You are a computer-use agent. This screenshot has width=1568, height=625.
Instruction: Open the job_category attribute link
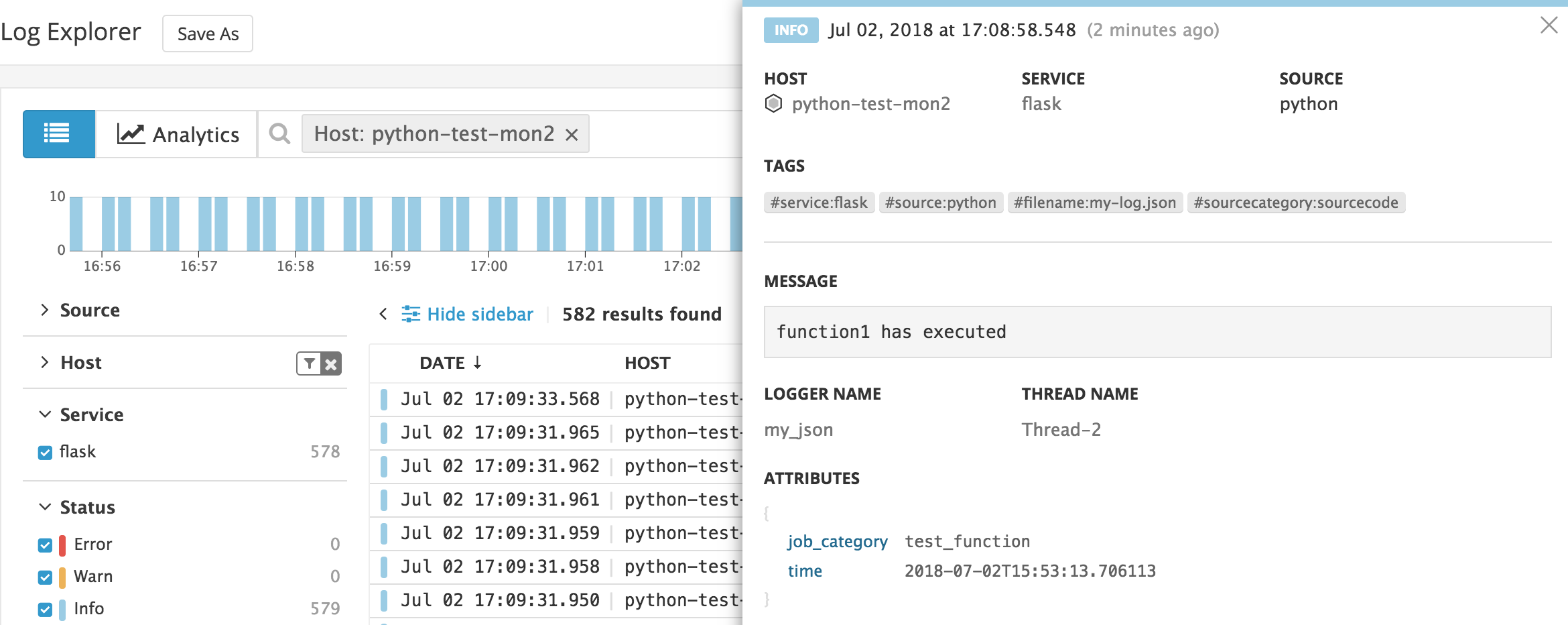pos(838,541)
